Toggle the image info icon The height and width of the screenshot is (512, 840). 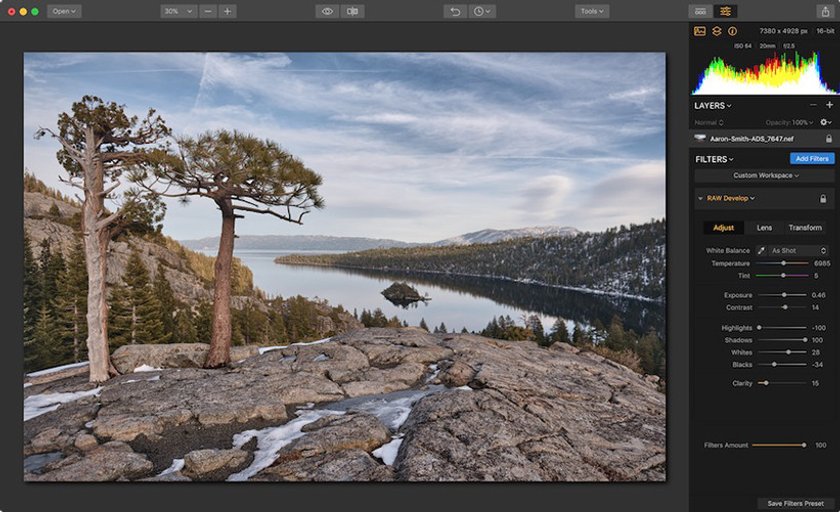tap(732, 31)
